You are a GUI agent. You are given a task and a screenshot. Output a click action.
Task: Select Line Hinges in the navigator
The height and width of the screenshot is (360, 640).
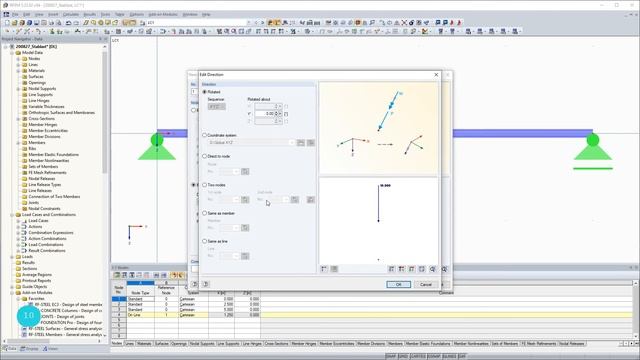click(x=39, y=100)
